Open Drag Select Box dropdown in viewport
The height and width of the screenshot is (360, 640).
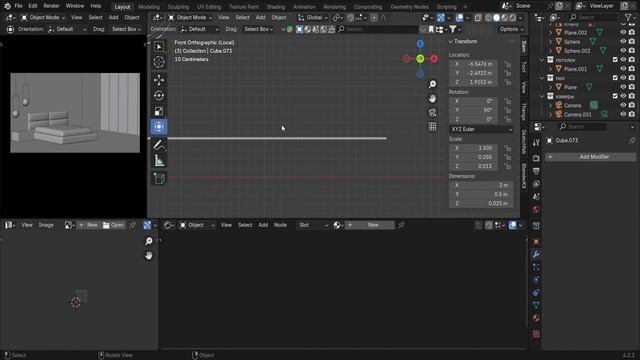coord(259,29)
